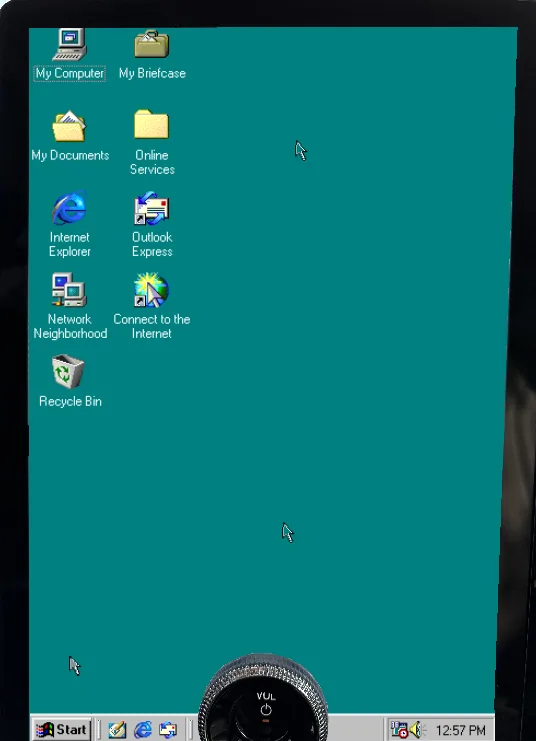Click the Quick Launch toolbar grip handle
This screenshot has width=536, height=741.
(x=99, y=730)
